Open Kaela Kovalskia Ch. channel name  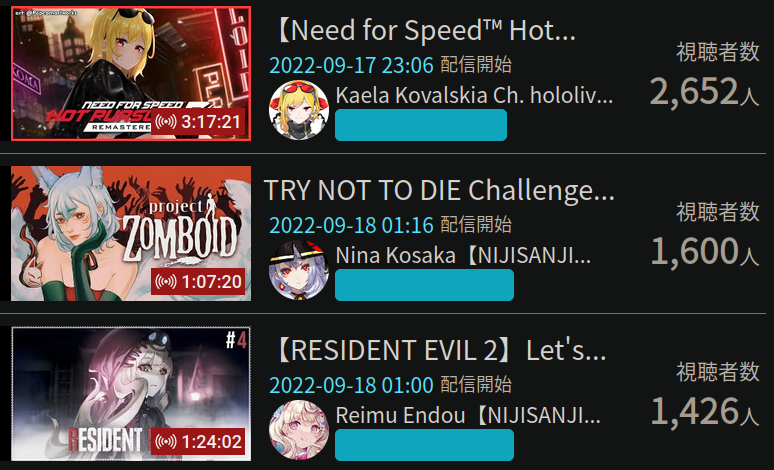[x=474, y=95]
